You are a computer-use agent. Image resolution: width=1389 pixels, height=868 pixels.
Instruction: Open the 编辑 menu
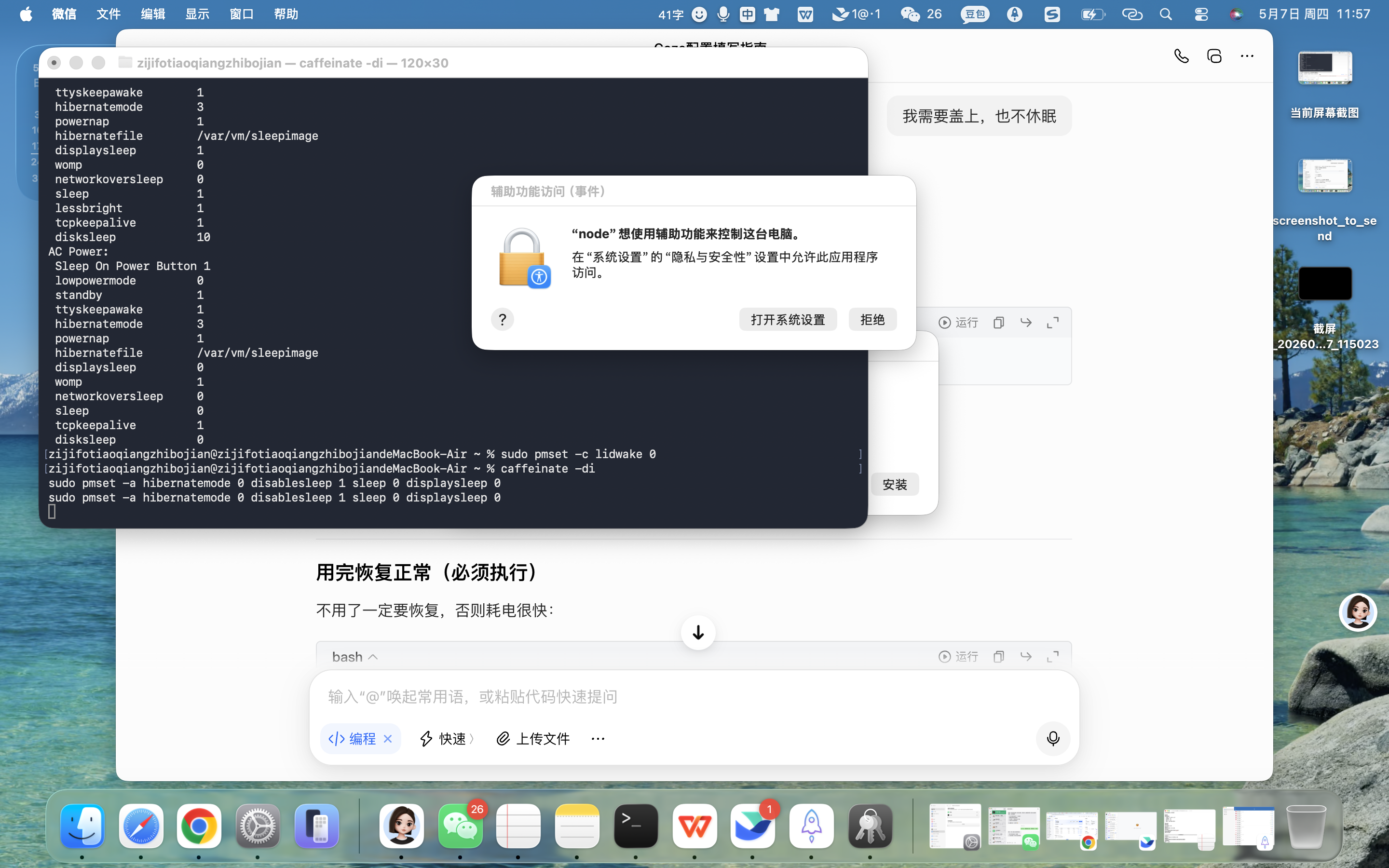click(153, 14)
